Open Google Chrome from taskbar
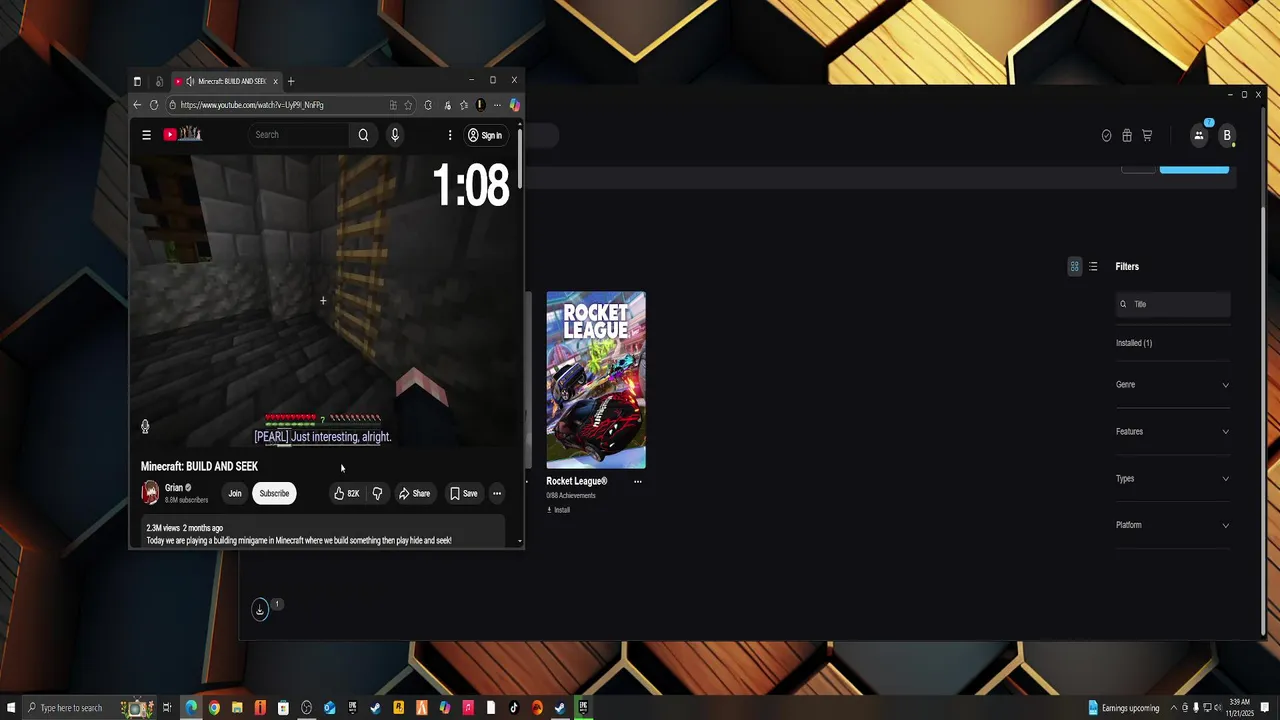 214,708
